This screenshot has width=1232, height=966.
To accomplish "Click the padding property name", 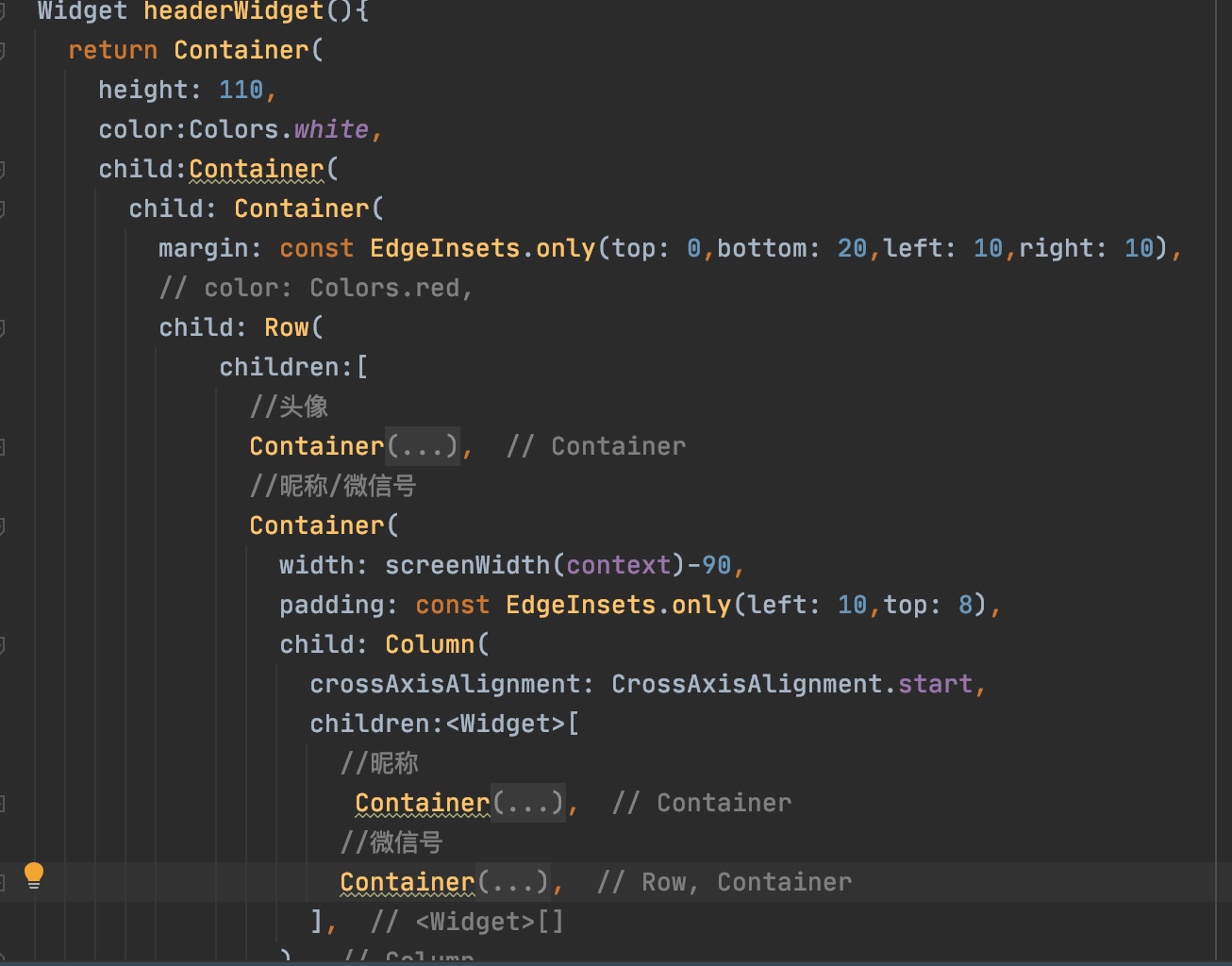I will tap(332, 605).
